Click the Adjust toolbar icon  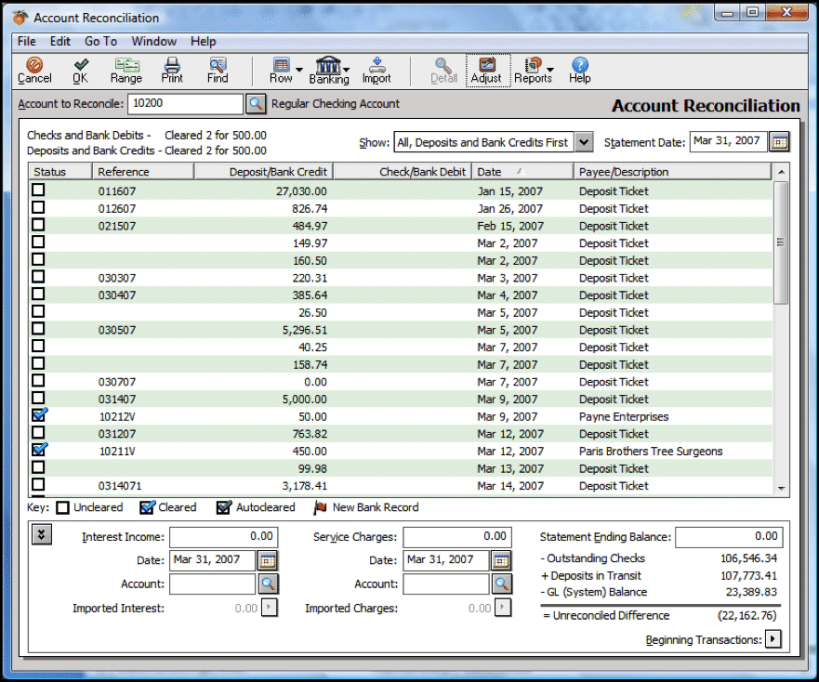[486, 70]
